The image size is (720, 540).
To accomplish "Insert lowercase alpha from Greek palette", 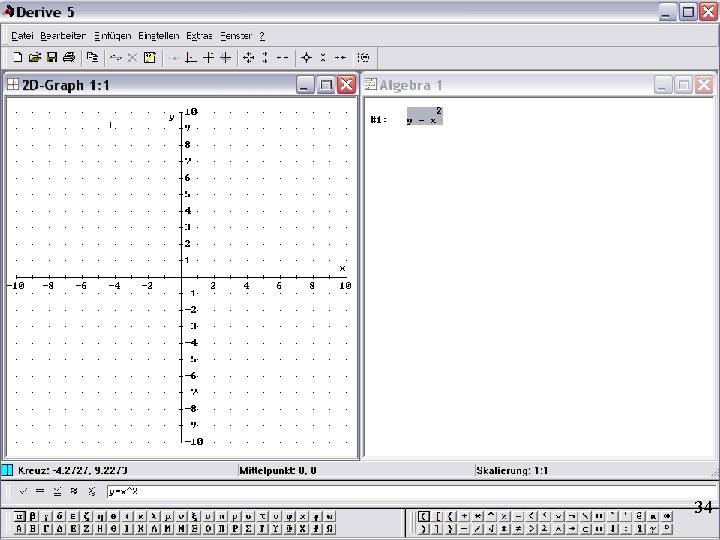I will point(19,516).
